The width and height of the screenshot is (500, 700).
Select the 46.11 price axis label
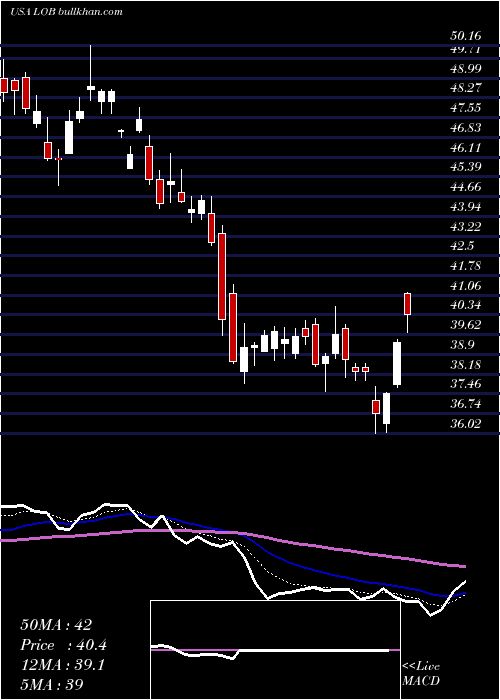coord(466,147)
